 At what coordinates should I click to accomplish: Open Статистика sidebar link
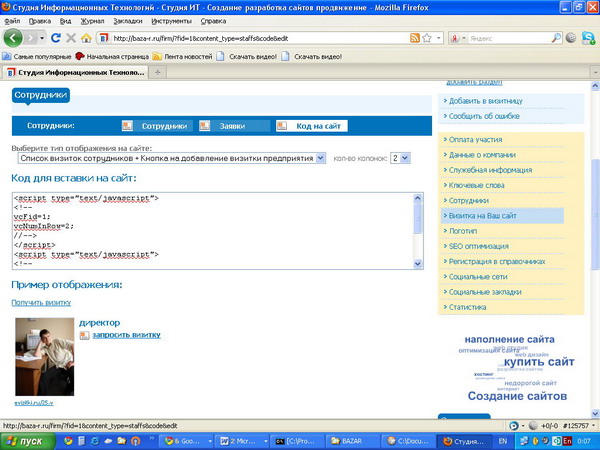(467, 307)
